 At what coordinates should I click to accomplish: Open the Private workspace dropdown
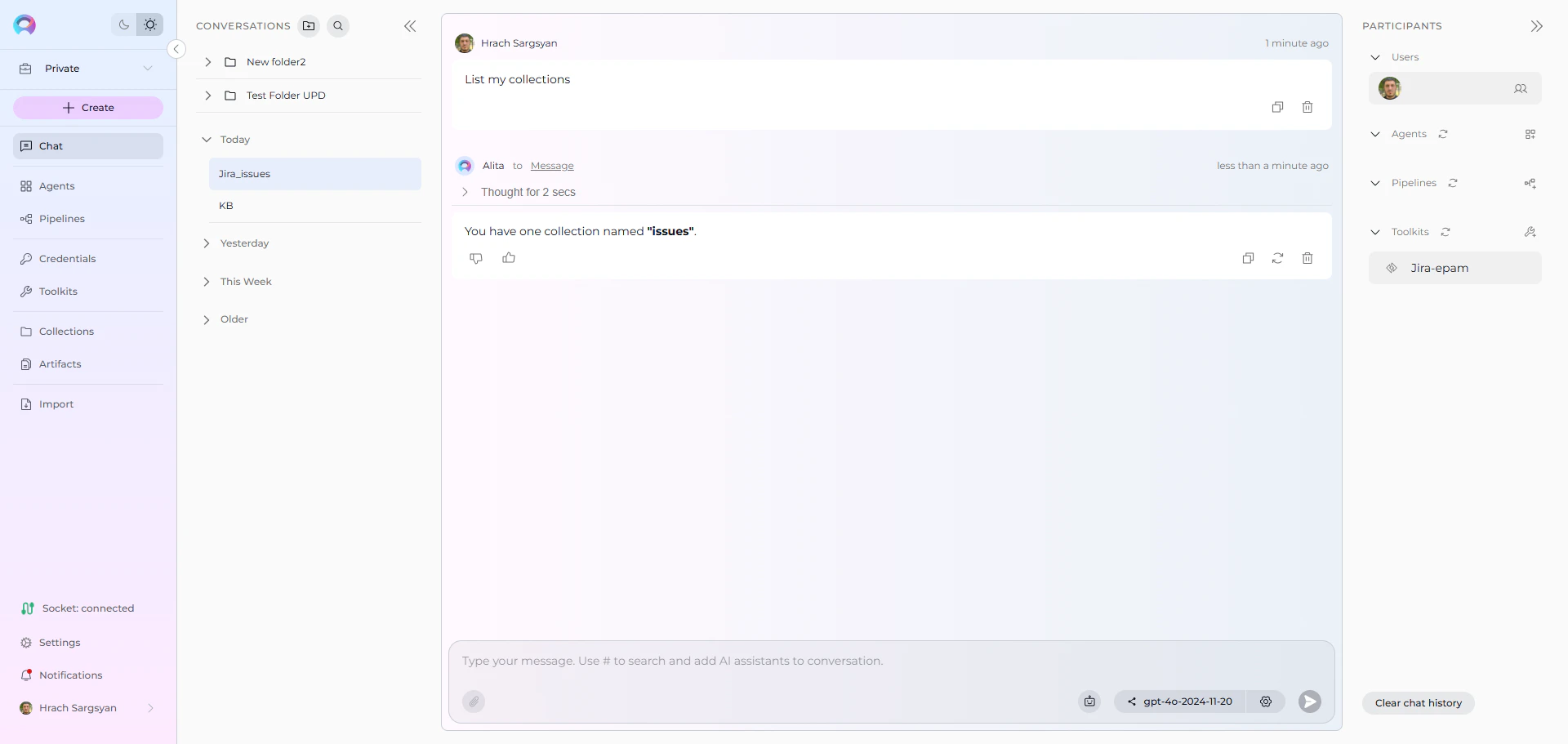click(x=147, y=68)
